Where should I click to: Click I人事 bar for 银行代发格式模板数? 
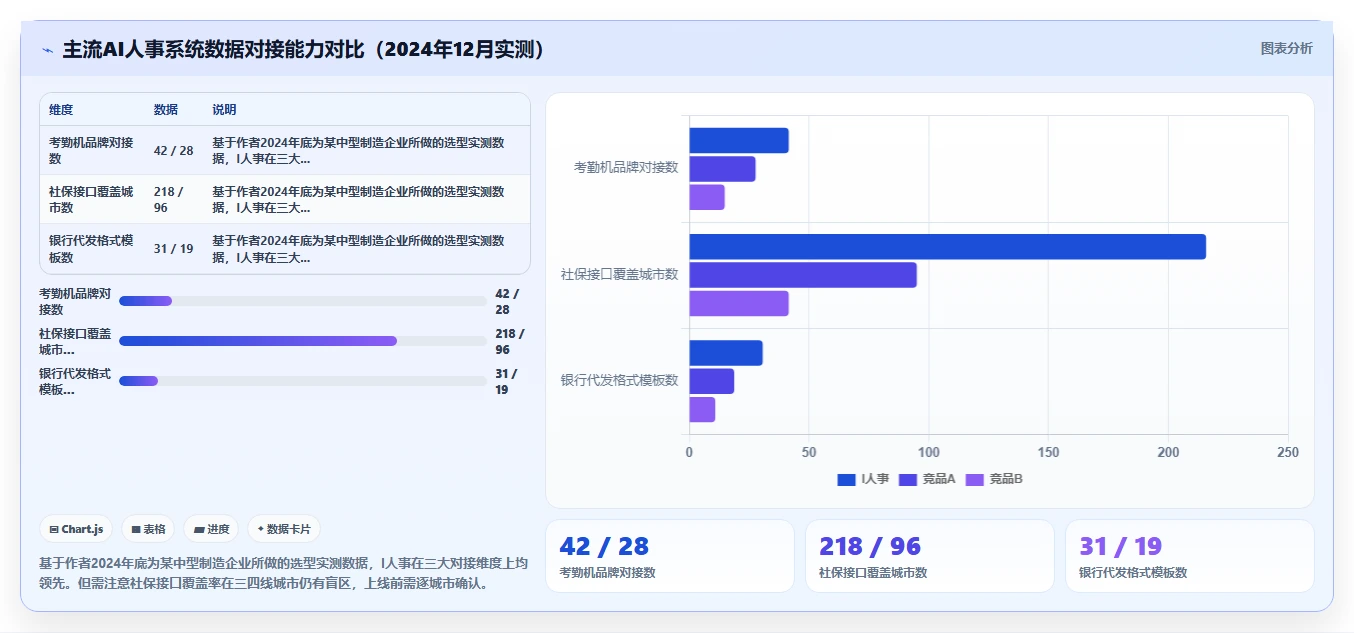pos(726,353)
